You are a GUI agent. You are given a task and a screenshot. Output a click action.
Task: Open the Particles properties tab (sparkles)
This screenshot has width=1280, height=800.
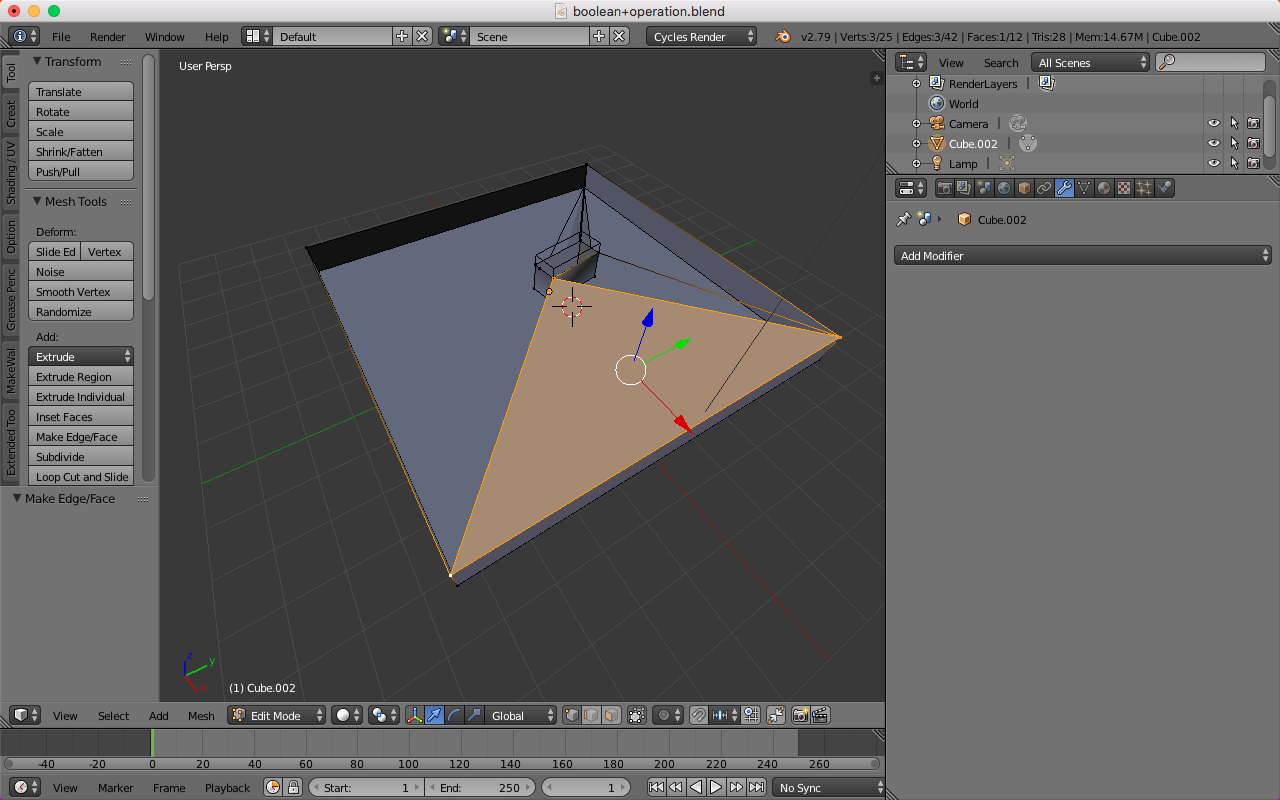tap(1144, 188)
